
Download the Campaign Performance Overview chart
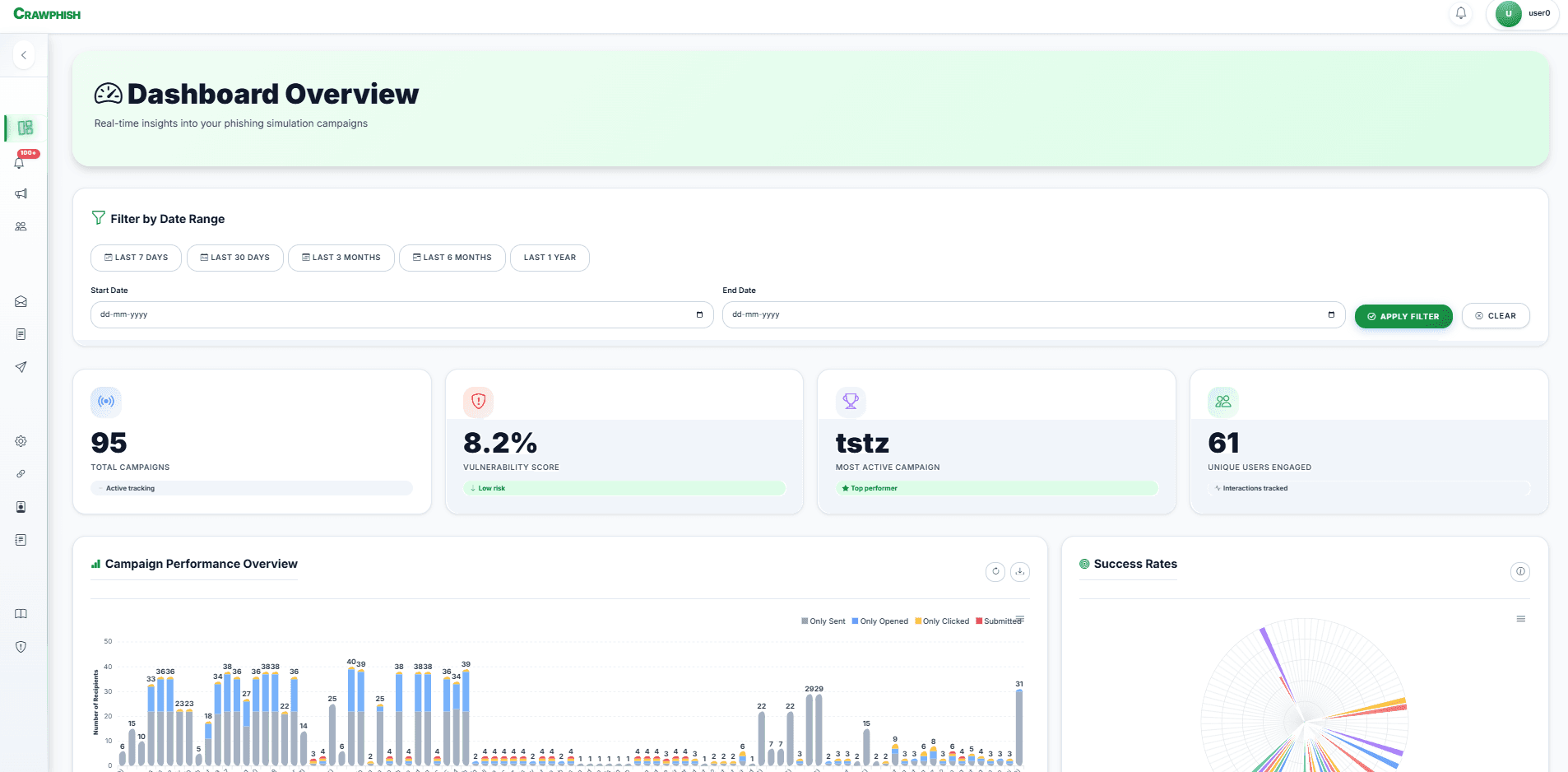pos(1020,571)
